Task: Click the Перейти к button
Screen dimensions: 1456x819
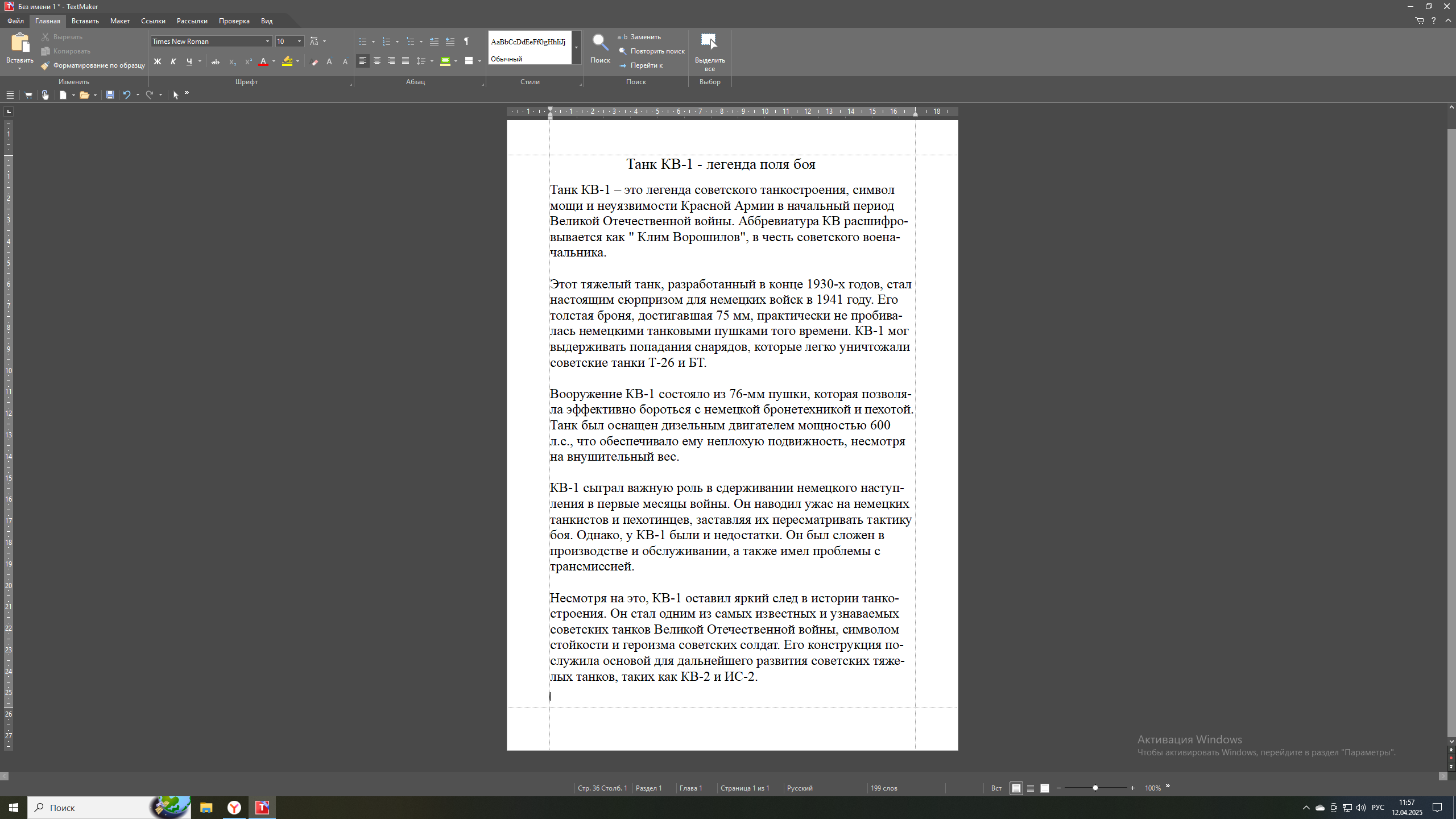Action: [x=641, y=65]
